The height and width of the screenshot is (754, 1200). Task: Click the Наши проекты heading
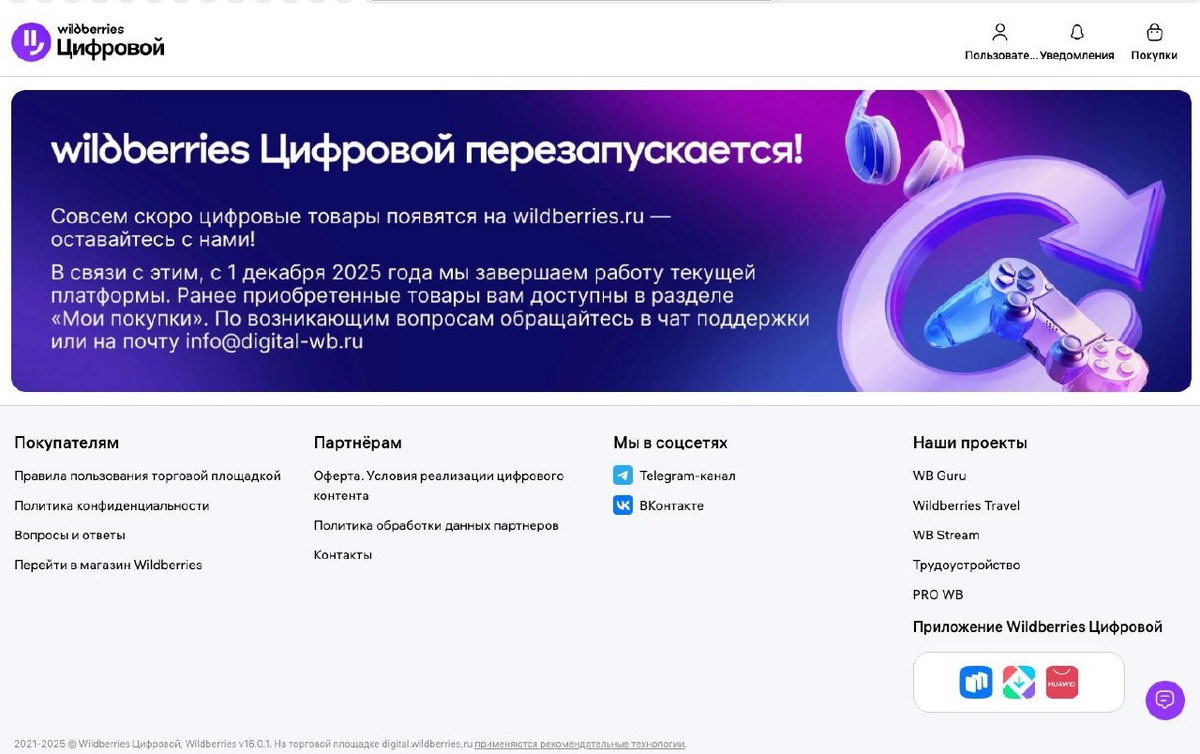click(x=970, y=443)
